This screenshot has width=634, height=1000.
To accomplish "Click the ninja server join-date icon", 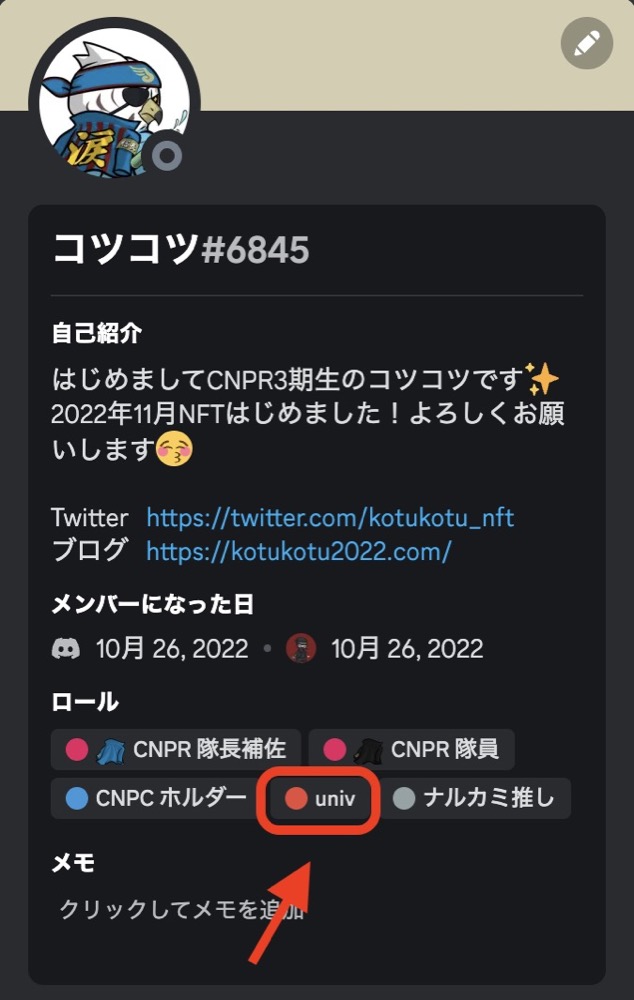I will click(x=301, y=649).
